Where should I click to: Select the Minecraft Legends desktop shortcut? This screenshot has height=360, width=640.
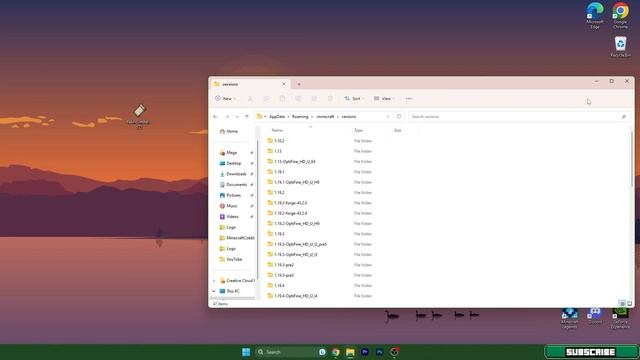point(569,318)
